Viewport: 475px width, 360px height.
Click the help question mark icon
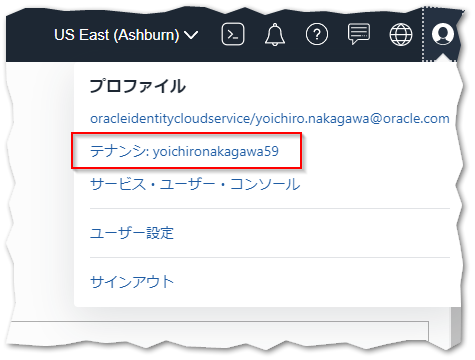click(x=317, y=34)
